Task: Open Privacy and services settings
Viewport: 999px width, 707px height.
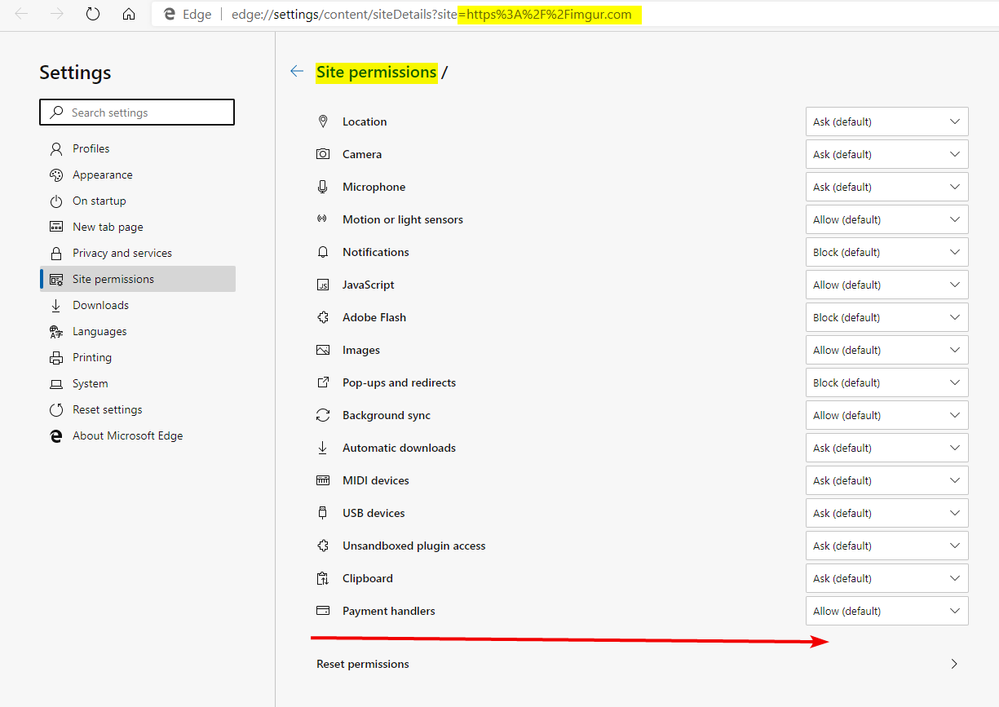Action: coord(138,253)
